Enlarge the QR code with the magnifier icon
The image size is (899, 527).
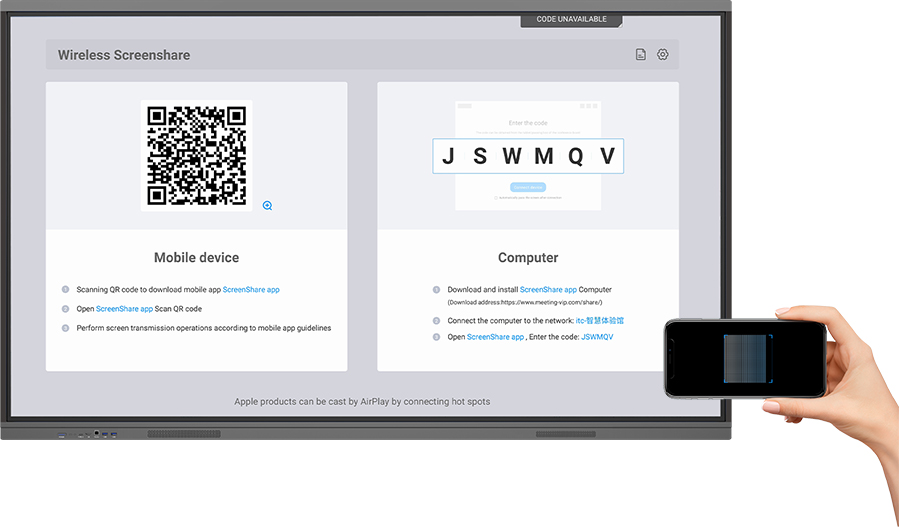pos(267,206)
